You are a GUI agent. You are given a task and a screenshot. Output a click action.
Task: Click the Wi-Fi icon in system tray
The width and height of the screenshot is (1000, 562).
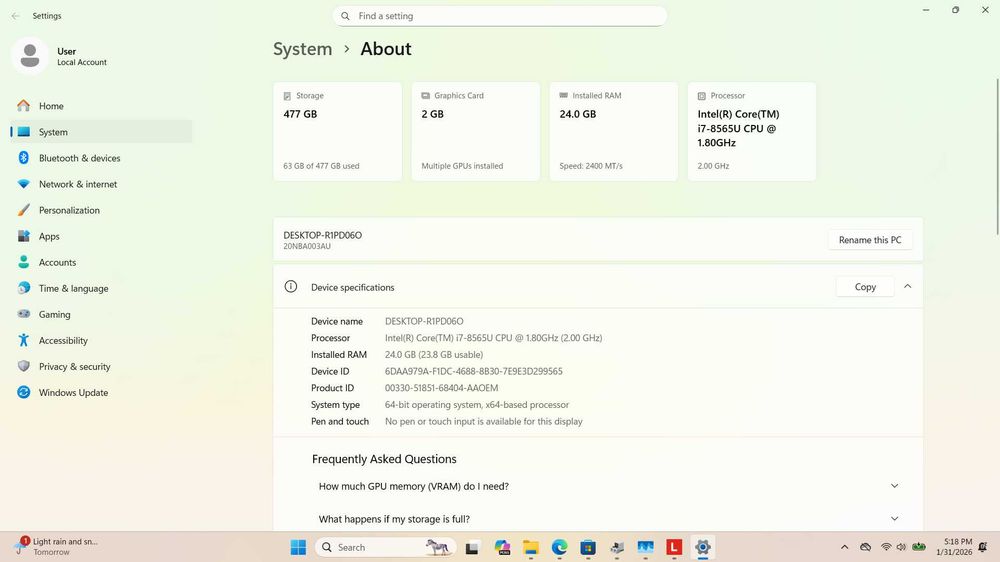click(x=886, y=547)
